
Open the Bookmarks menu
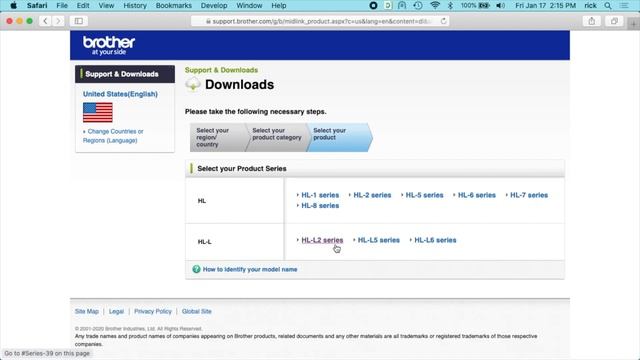[x=174, y=6]
